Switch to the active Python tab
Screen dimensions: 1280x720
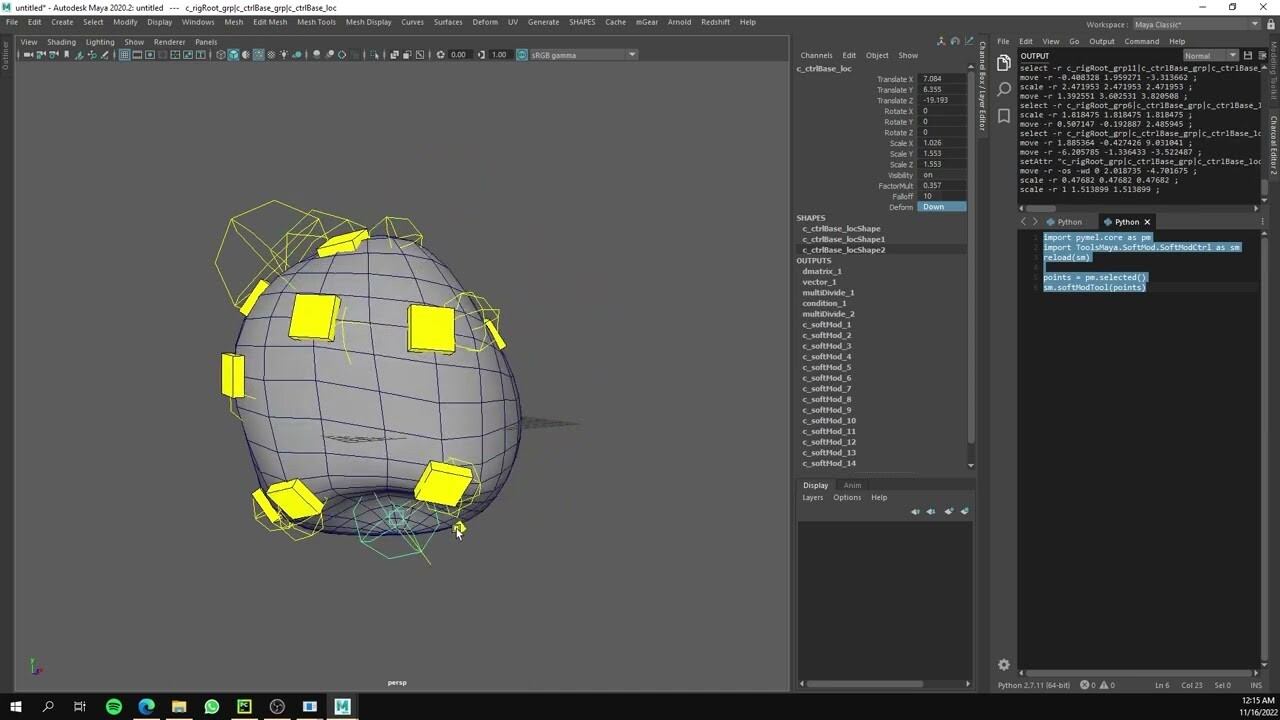pyautogui.click(x=1126, y=221)
